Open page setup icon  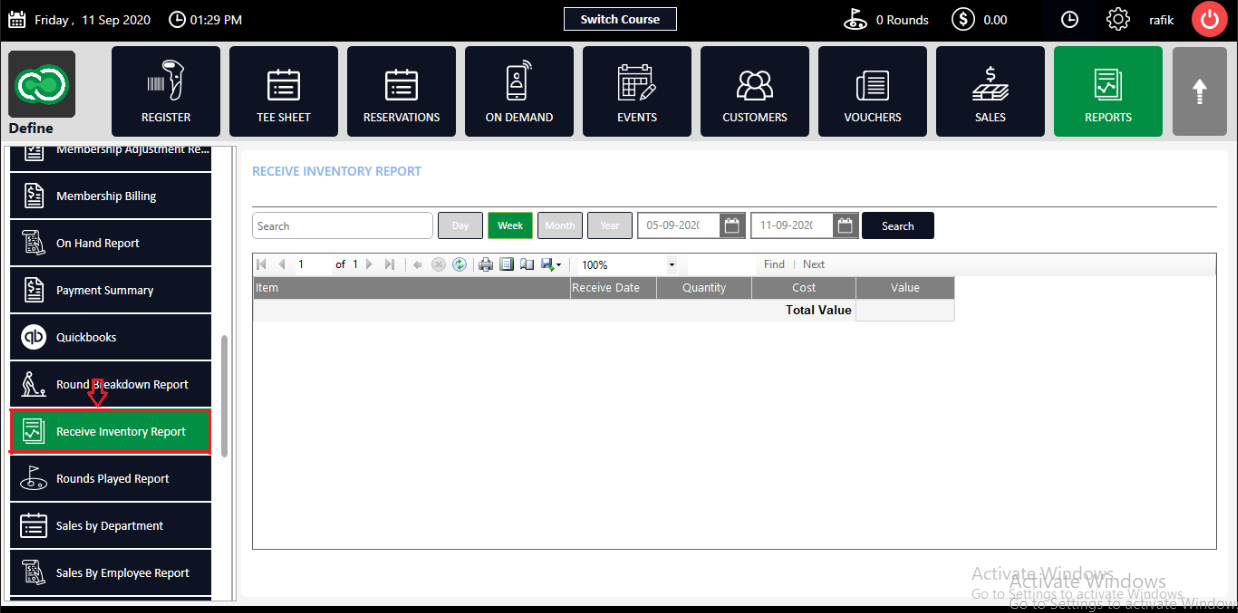[x=527, y=265]
